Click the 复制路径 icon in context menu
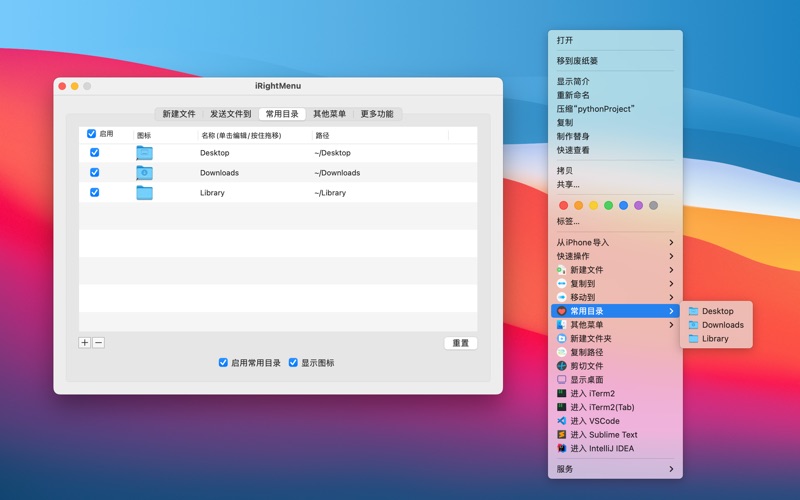 tap(561, 352)
